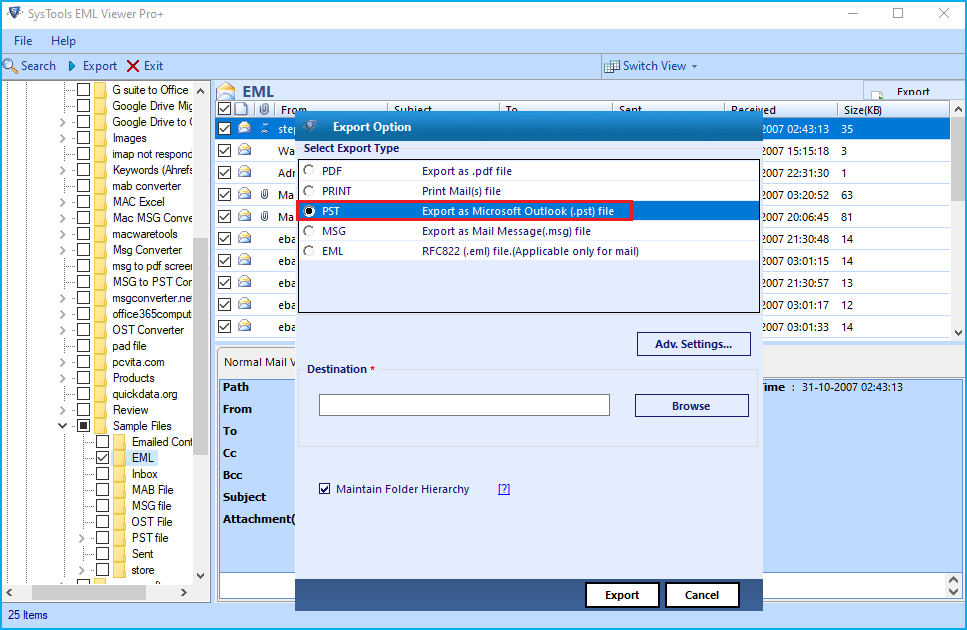This screenshot has height=630, width=967.
Task: Expand the store tree node
Action: click(x=81, y=570)
